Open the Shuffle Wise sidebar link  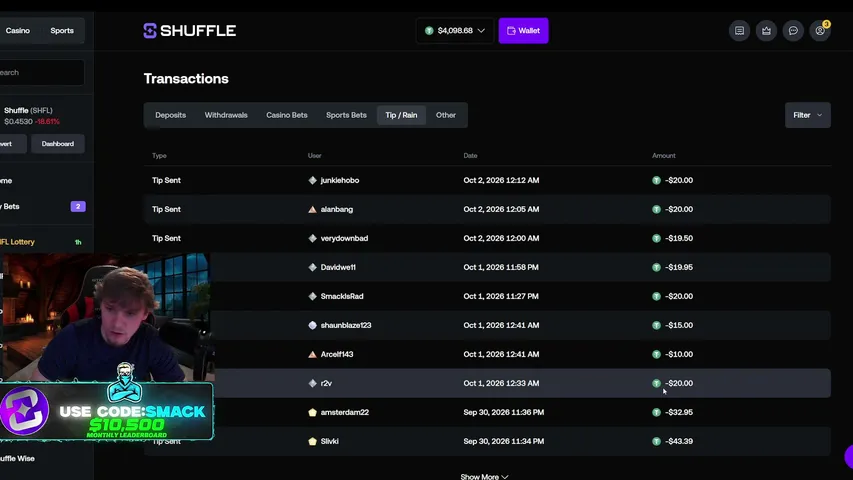(x=17, y=458)
